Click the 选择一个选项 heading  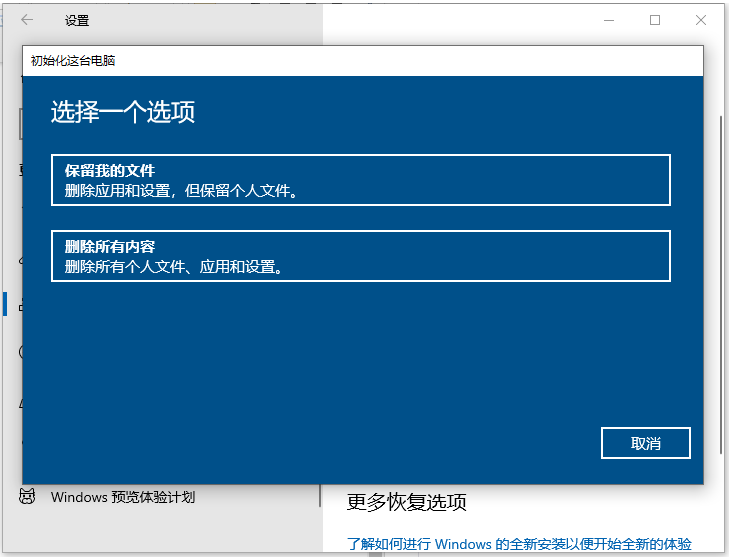point(122,112)
